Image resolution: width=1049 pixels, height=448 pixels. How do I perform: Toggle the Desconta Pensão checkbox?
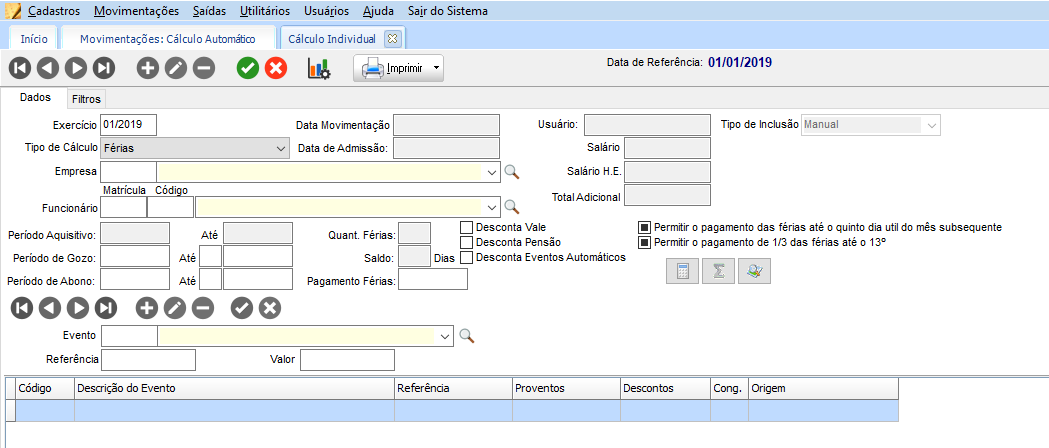(466, 242)
